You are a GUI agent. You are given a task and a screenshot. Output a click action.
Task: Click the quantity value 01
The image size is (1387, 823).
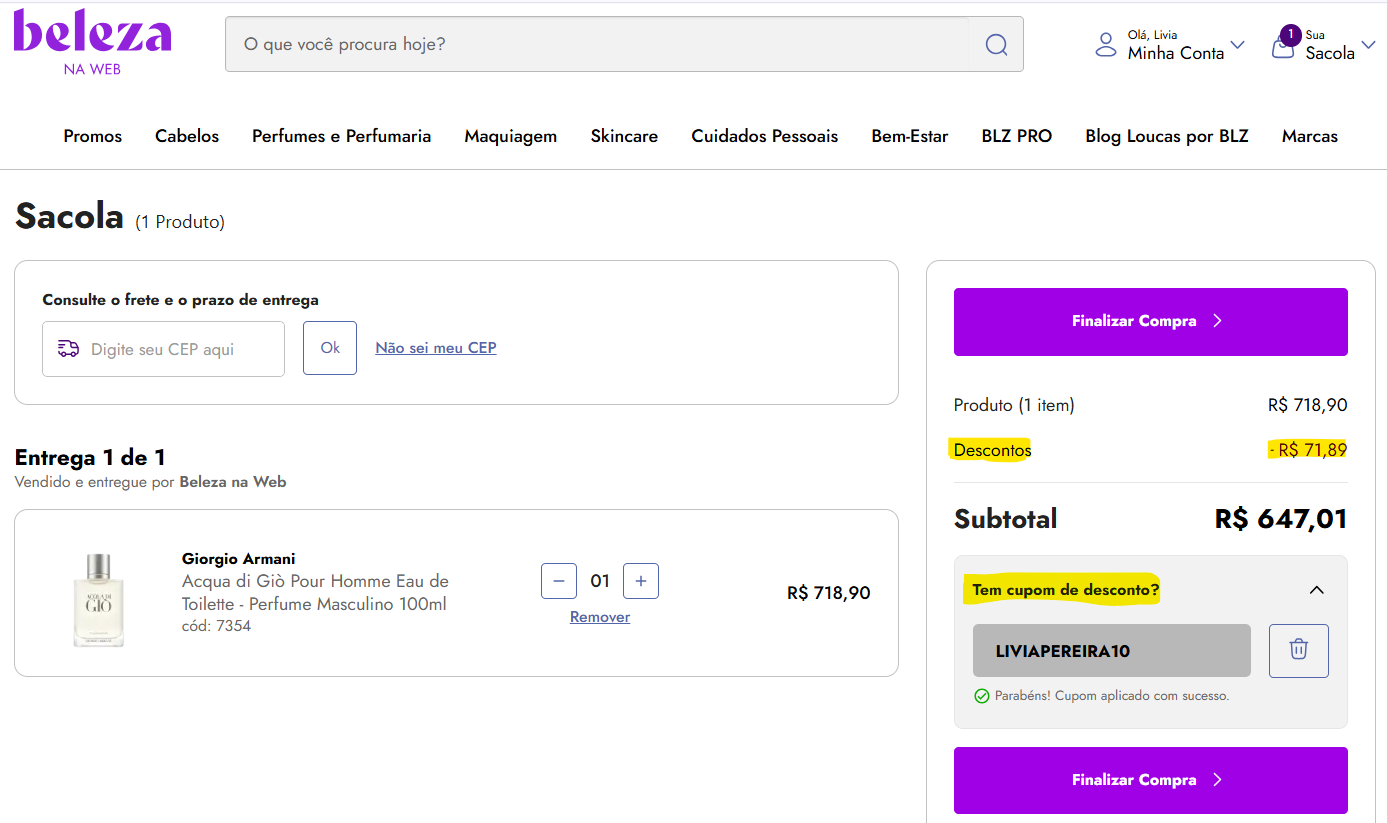(x=600, y=581)
